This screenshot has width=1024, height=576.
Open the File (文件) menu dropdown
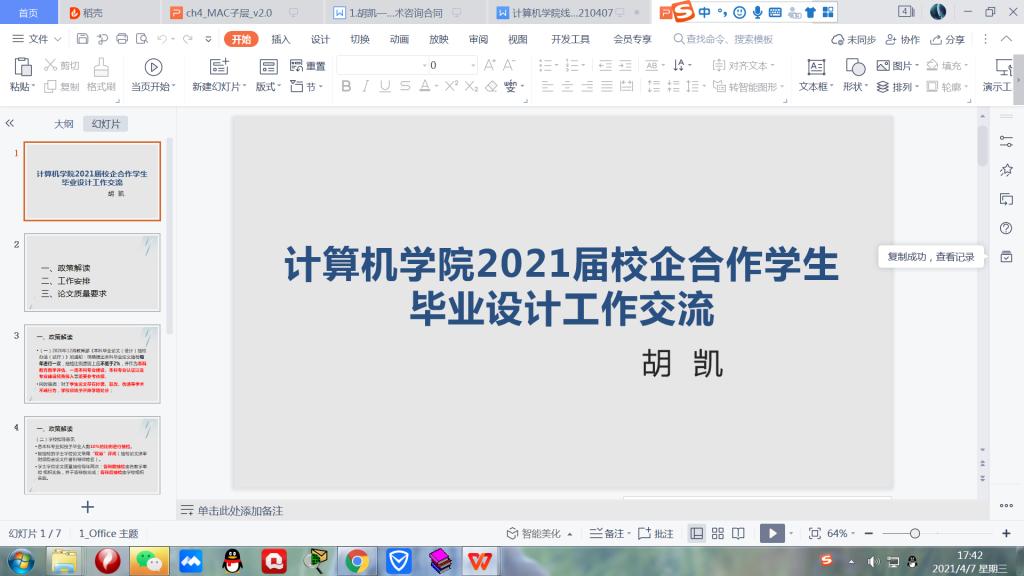point(38,39)
